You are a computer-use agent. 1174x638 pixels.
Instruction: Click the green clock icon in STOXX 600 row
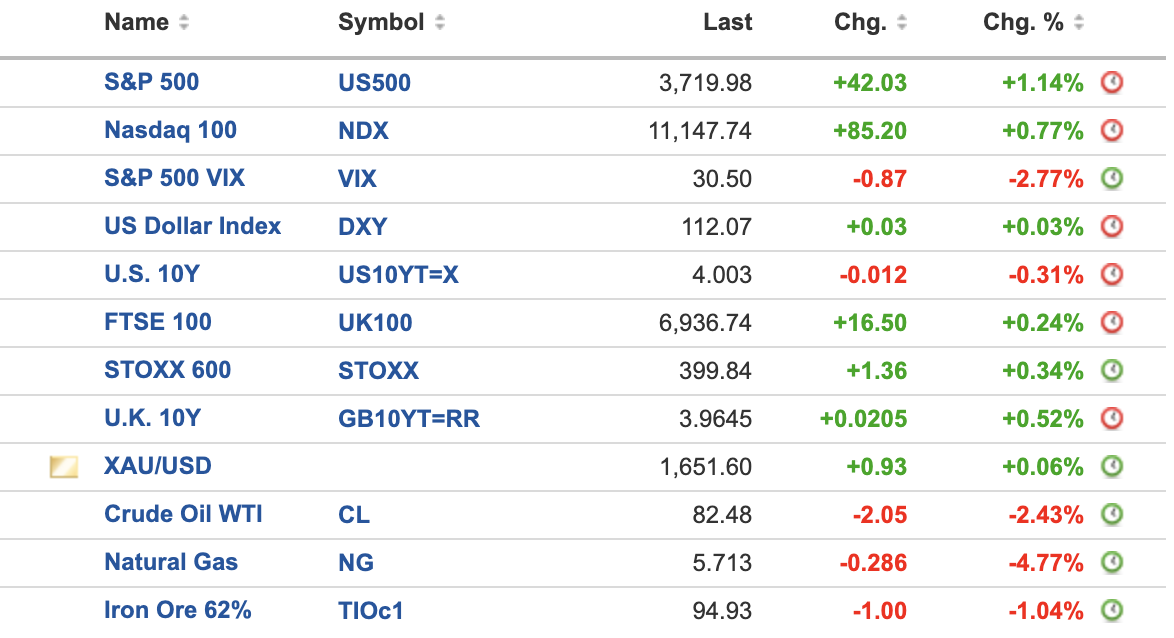coord(1111,371)
